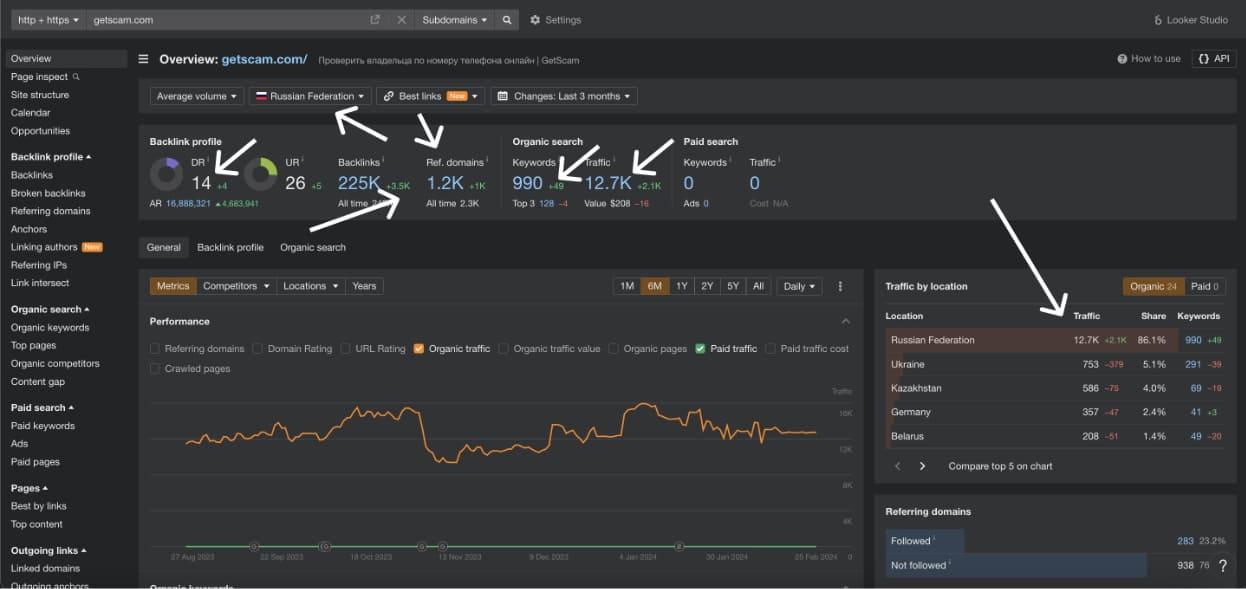Image resolution: width=1246 pixels, height=589 pixels.
Task: Switch to the General tab
Action: pyautogui.click(x=164, y=247)
